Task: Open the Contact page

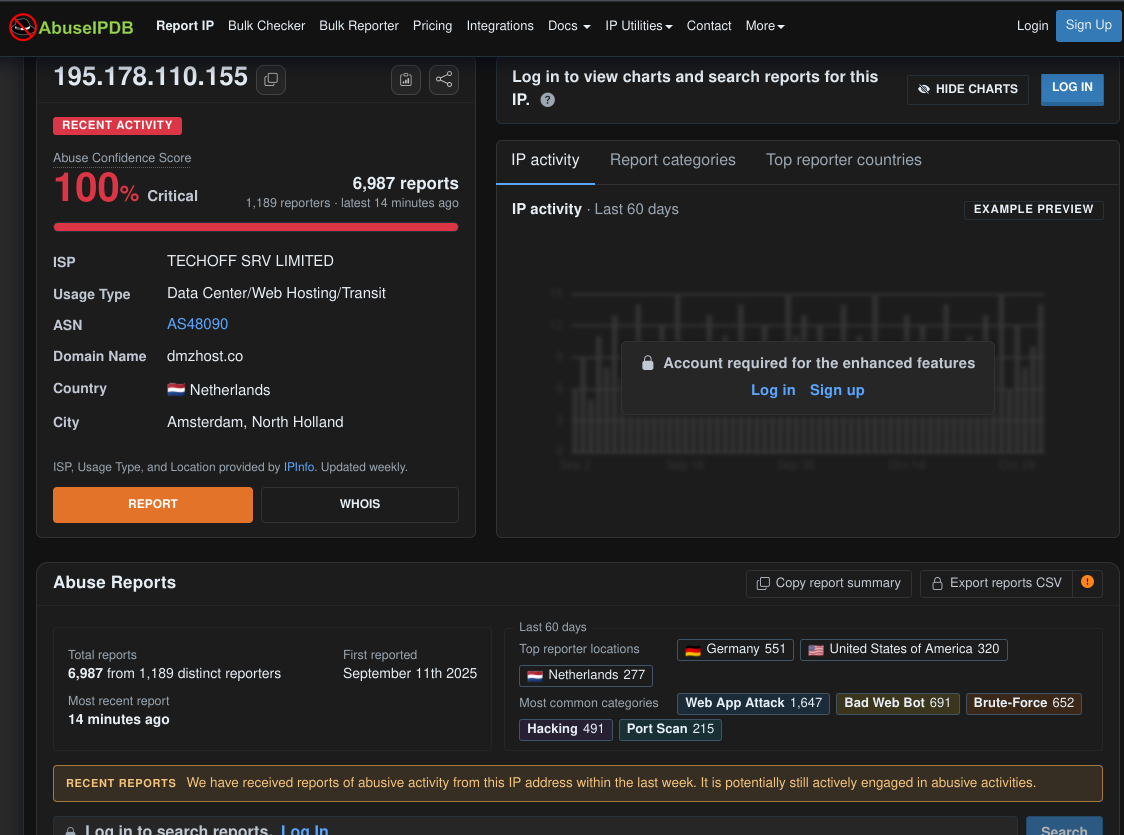Action: pyautogui.click(x=709, y=26)
